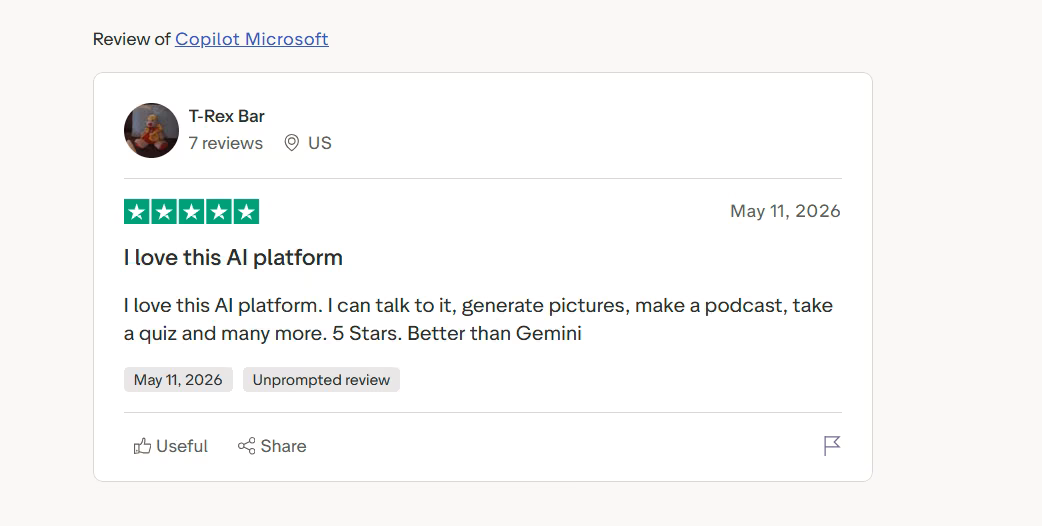Share this review
This screenshot has width=1042, height=526.
tap(272, 446)
